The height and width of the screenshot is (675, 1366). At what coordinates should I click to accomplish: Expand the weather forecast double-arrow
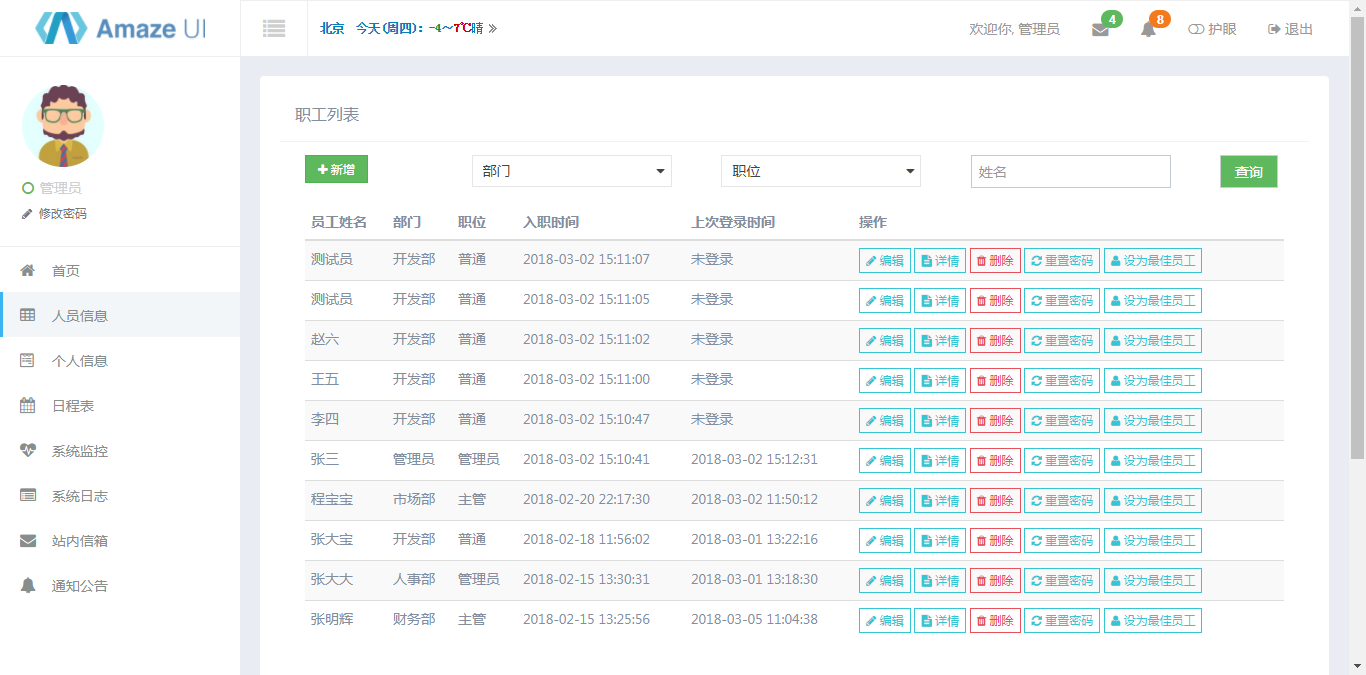pyautogui.click(x=492, y=29)
